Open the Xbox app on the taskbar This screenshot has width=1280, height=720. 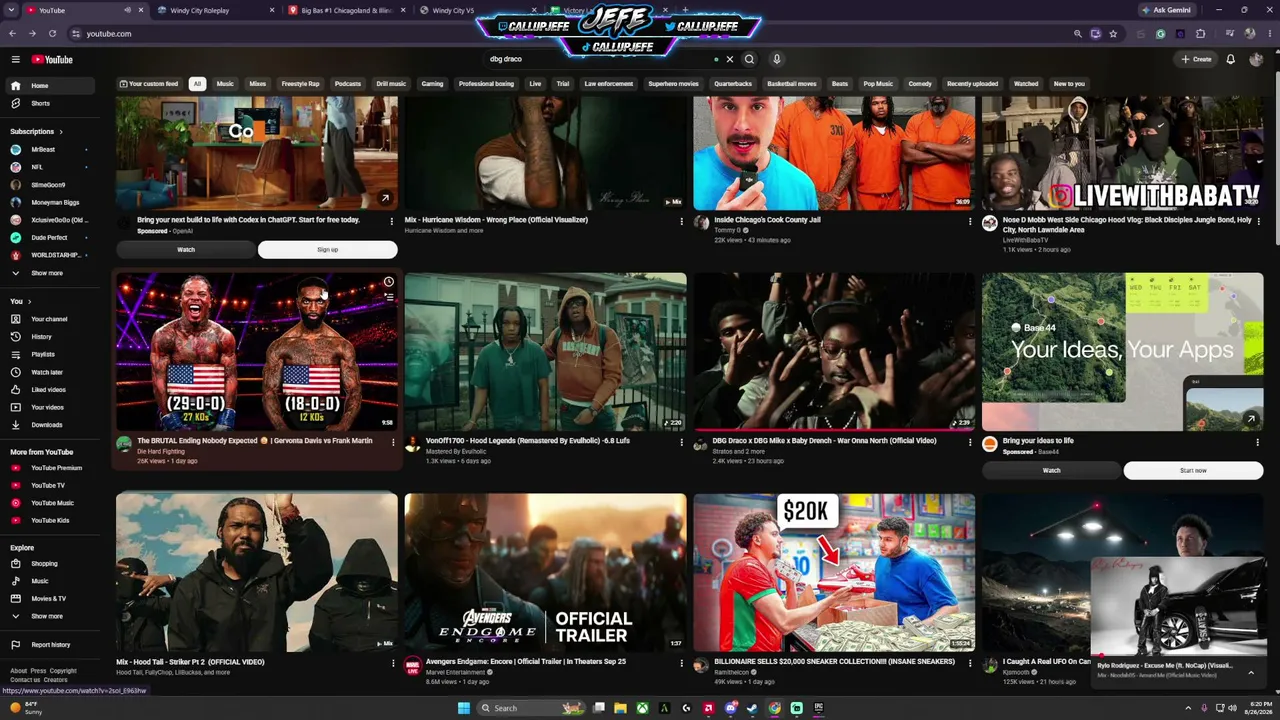click(642, 708)
